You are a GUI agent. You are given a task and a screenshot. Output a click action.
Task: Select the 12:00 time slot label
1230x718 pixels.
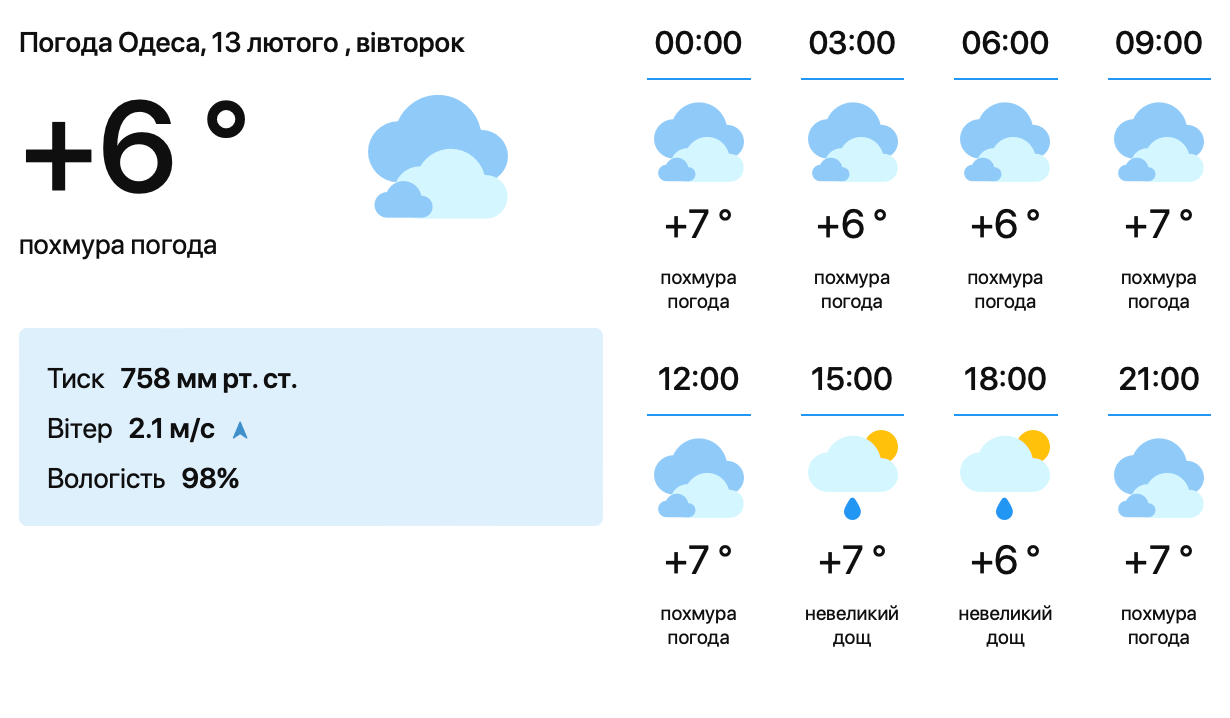pos(699,379)
